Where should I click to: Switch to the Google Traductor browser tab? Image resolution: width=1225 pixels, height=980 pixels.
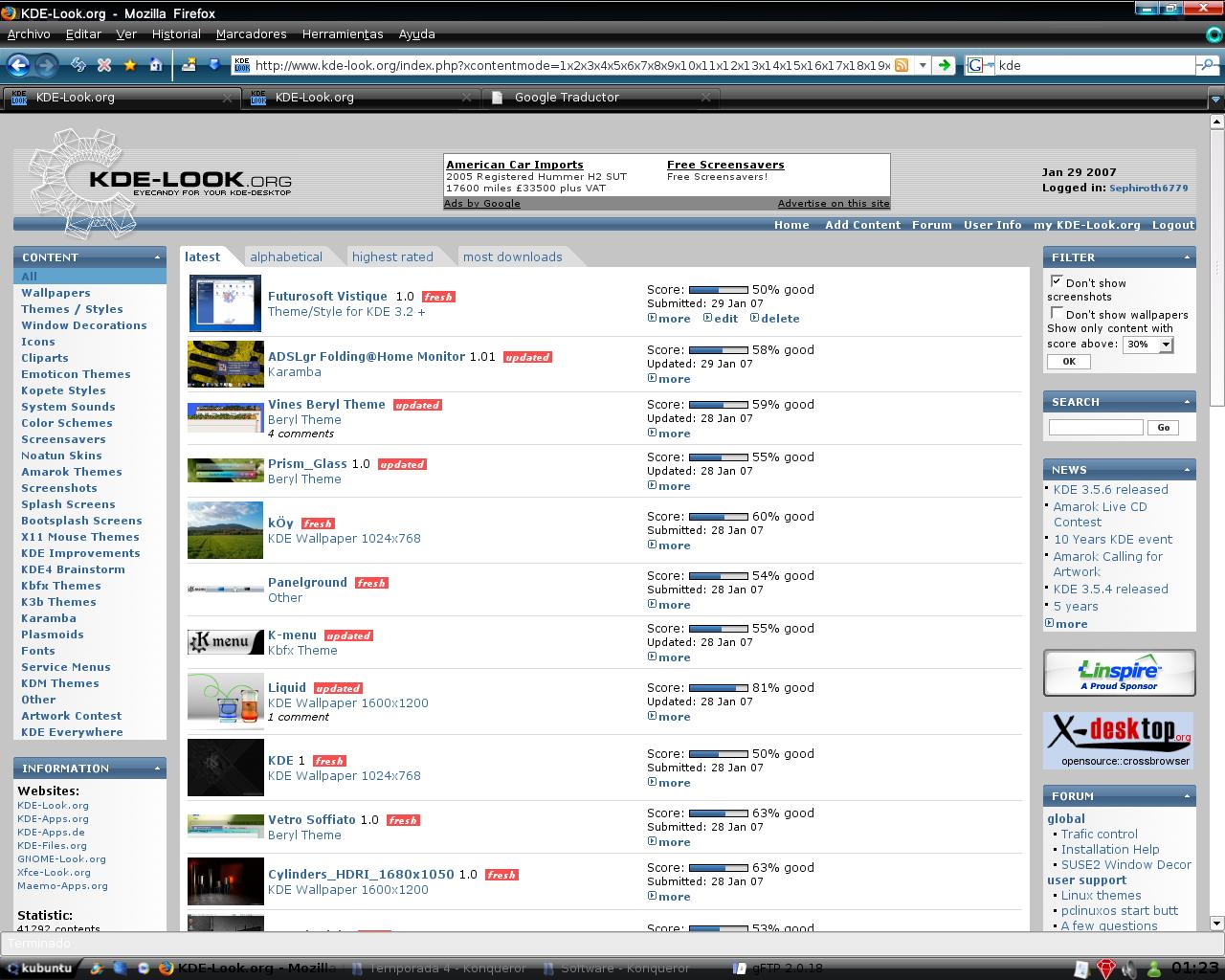click(601, 97)
